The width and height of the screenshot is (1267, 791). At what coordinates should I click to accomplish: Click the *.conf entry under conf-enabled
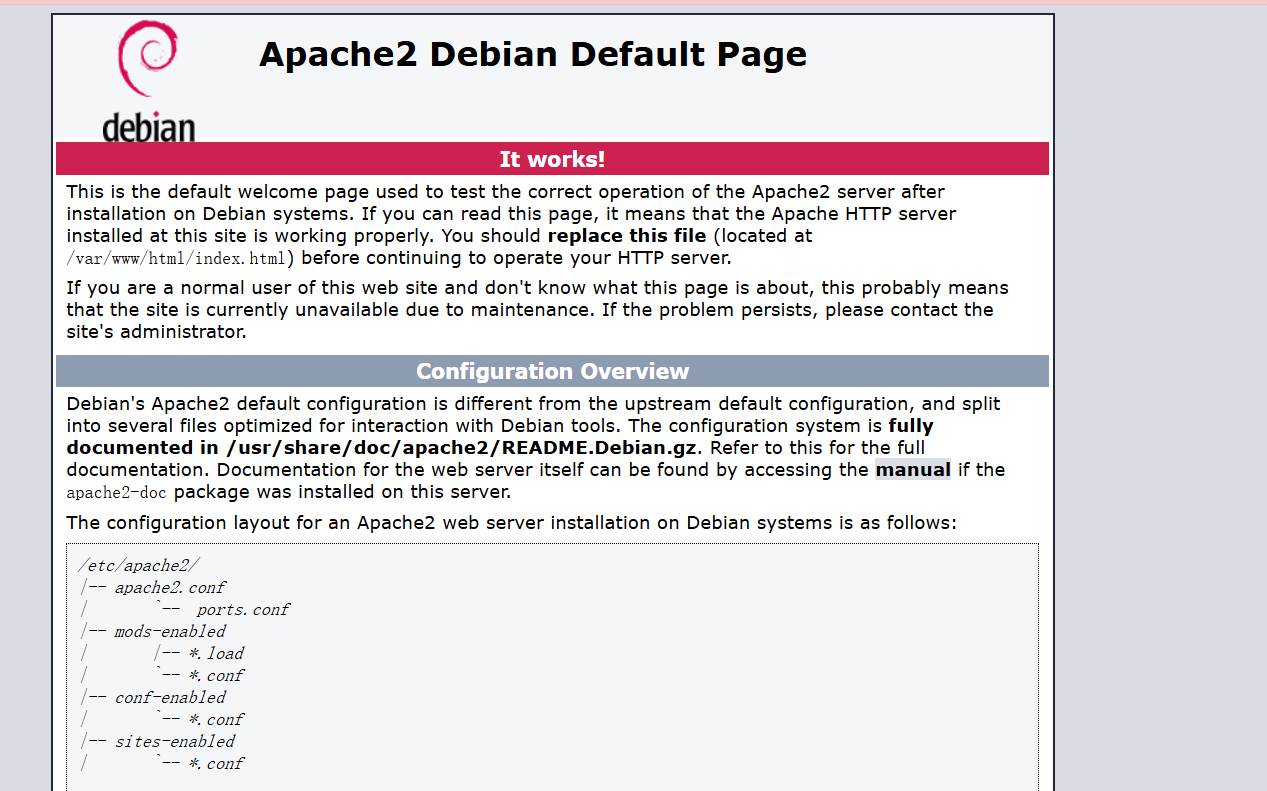216,720
